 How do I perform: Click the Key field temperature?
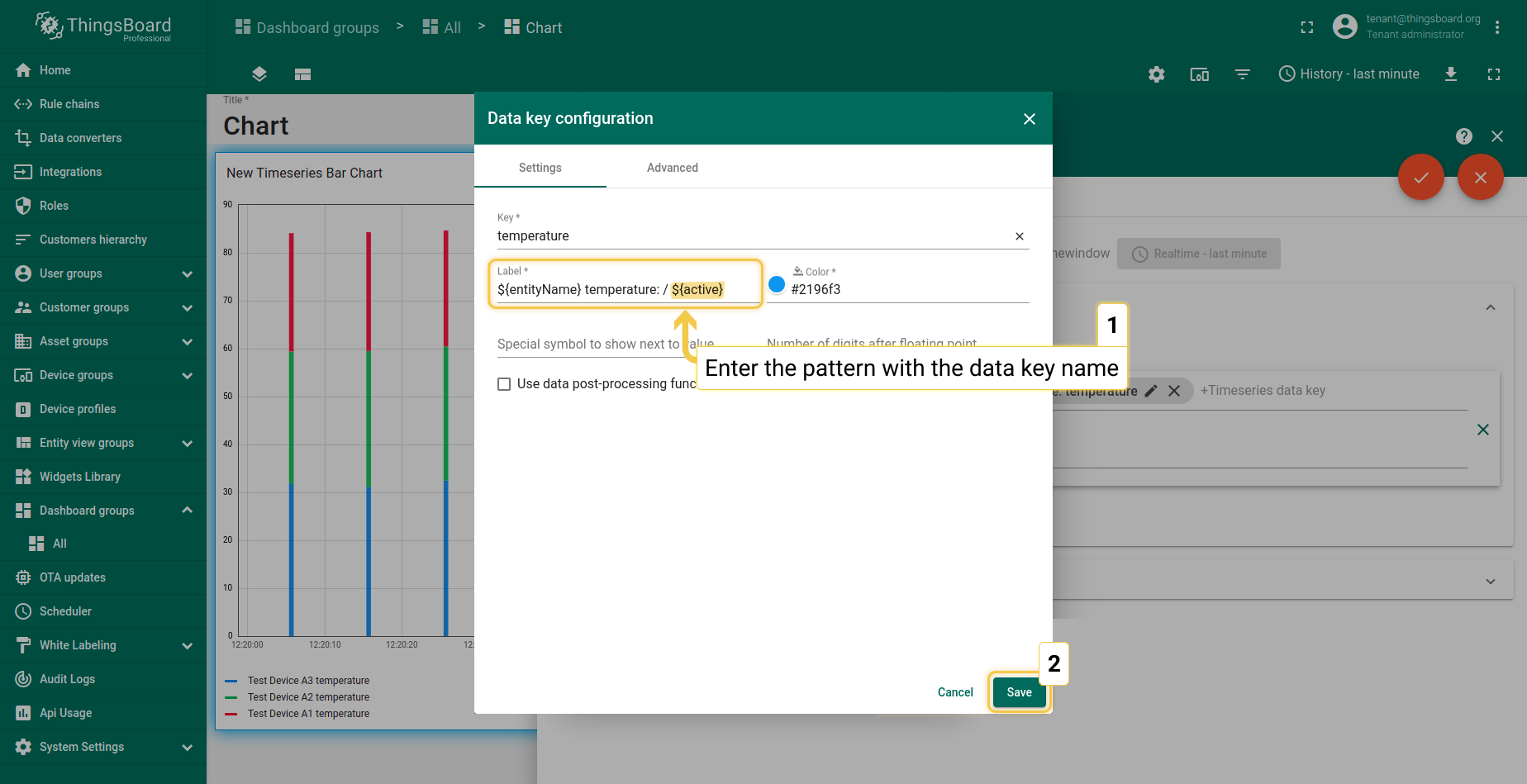(x=752, y=236)
